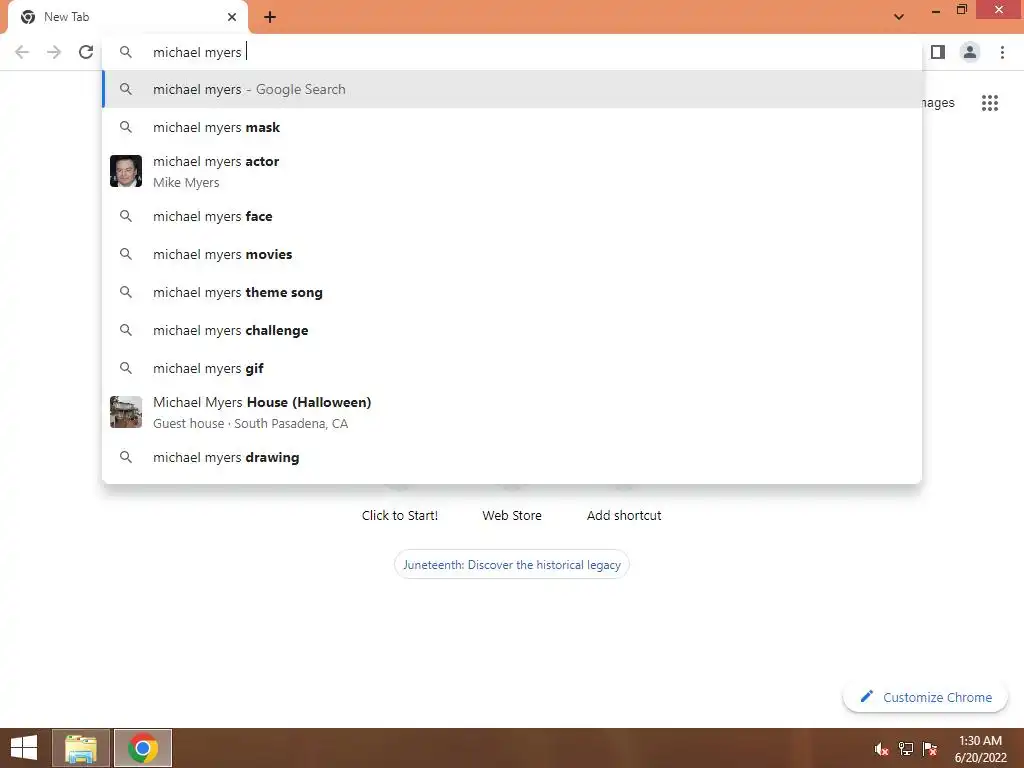The height and width of the screenshot is (768, 1024).
Task: Click the Michael Myers House thumbnail image
Action: click(126, 412)
